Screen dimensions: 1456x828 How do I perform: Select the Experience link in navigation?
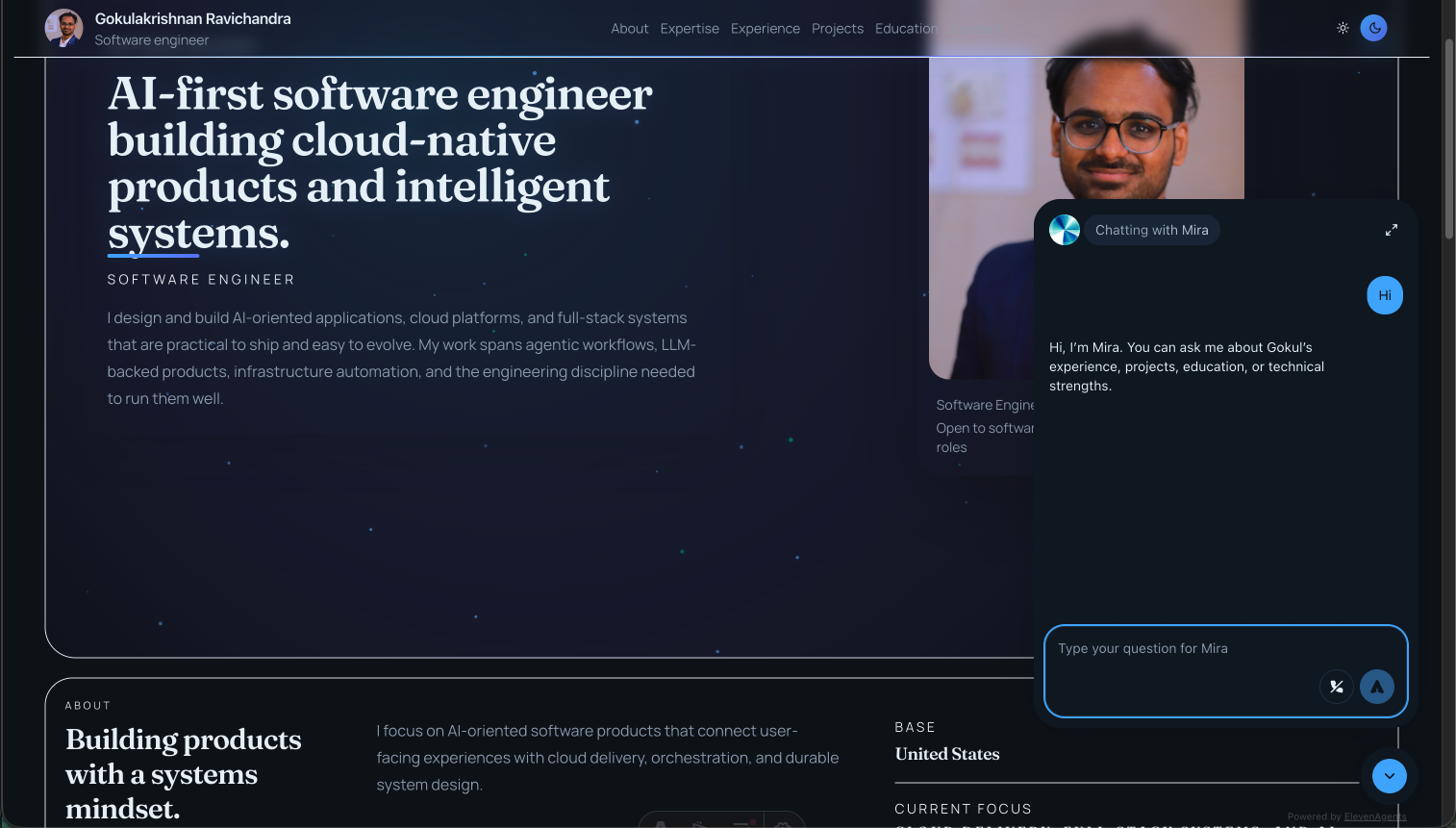coord(765,28)
